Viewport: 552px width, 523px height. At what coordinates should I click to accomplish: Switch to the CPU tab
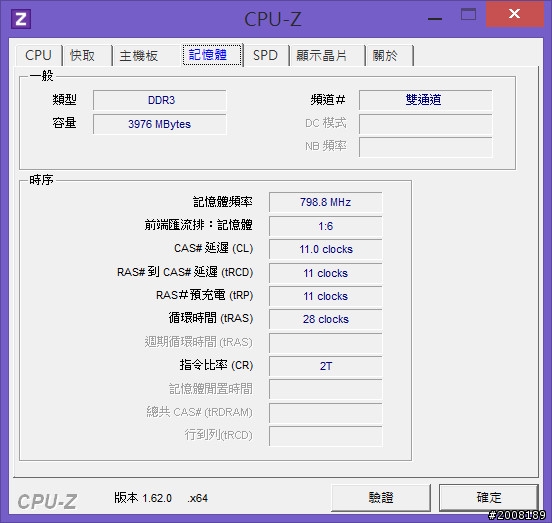click(x=38, y=55)
